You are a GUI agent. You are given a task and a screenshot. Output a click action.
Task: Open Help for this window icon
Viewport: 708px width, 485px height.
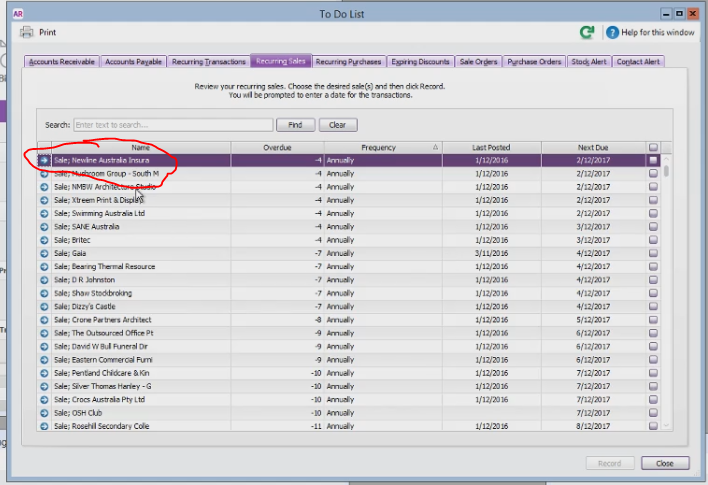click(x=612, y=33)
